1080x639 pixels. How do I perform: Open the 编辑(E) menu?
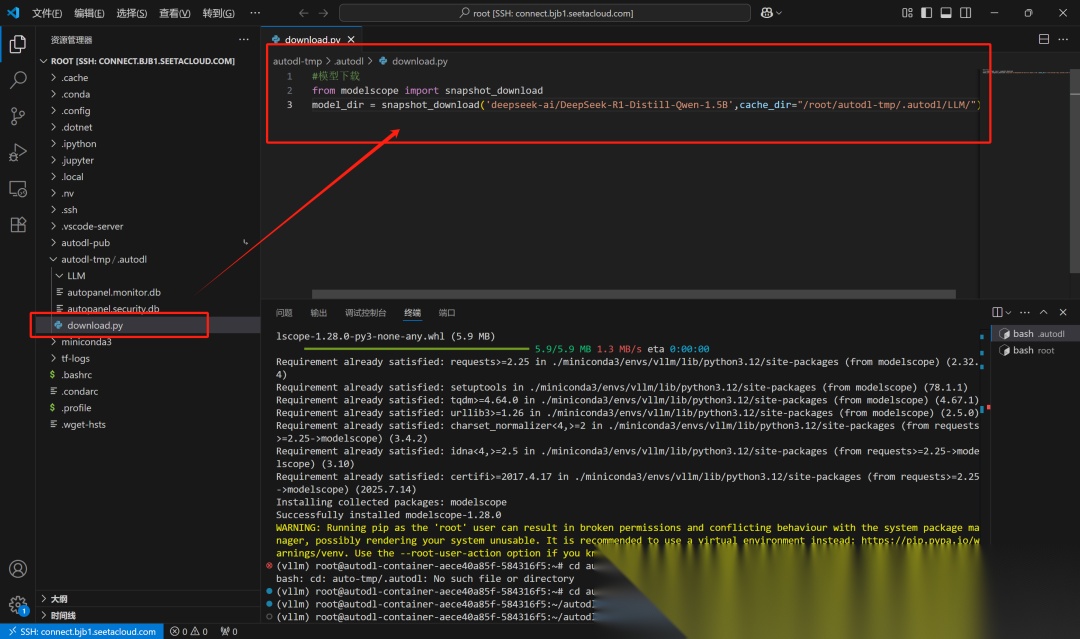[90, 13]
